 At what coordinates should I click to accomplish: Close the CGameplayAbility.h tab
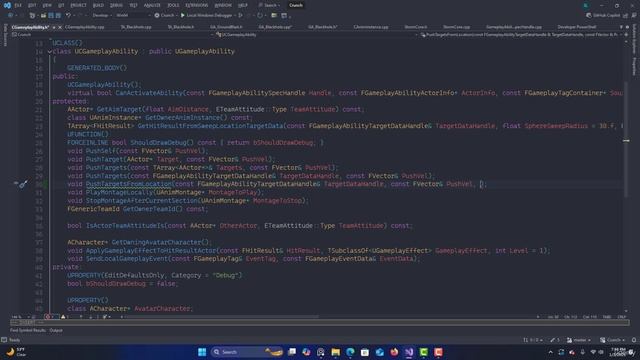[60, 27]
